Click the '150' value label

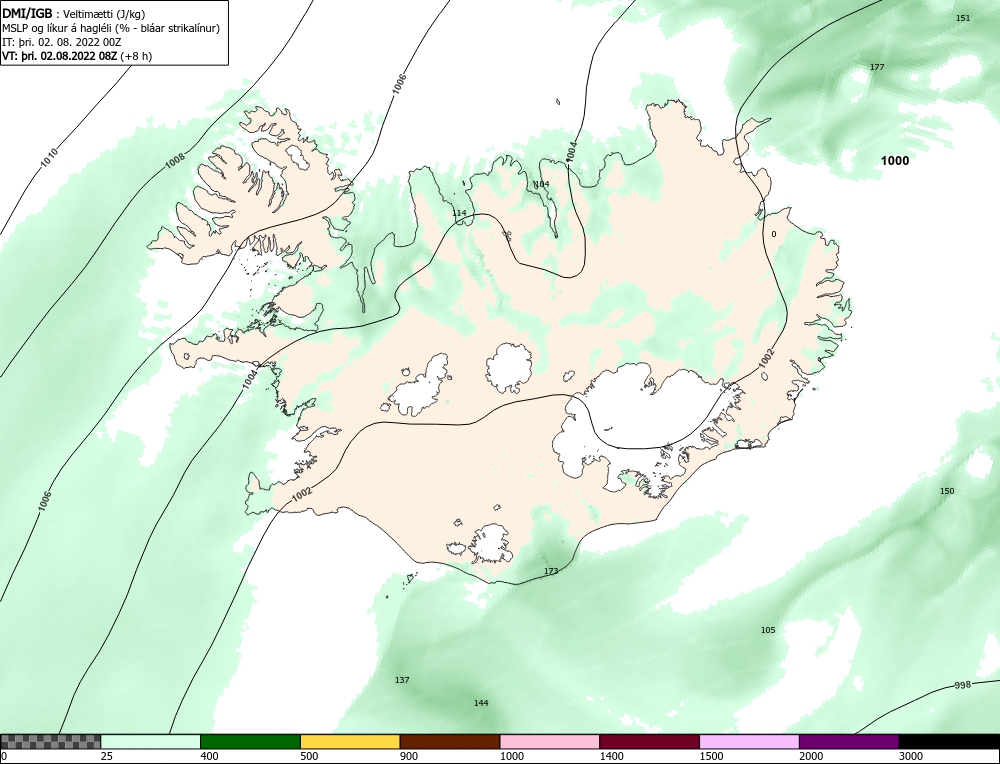pyautogui.click(x=947, y=491)
